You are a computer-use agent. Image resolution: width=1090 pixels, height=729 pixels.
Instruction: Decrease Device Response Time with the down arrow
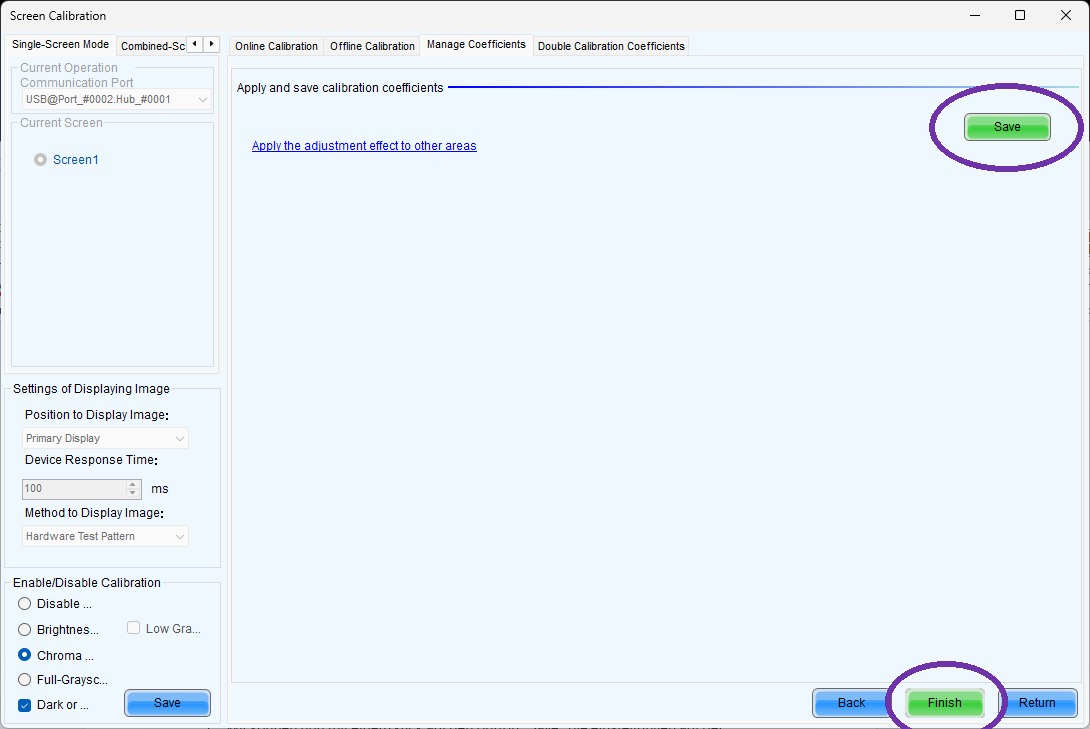tap(133, 493)
